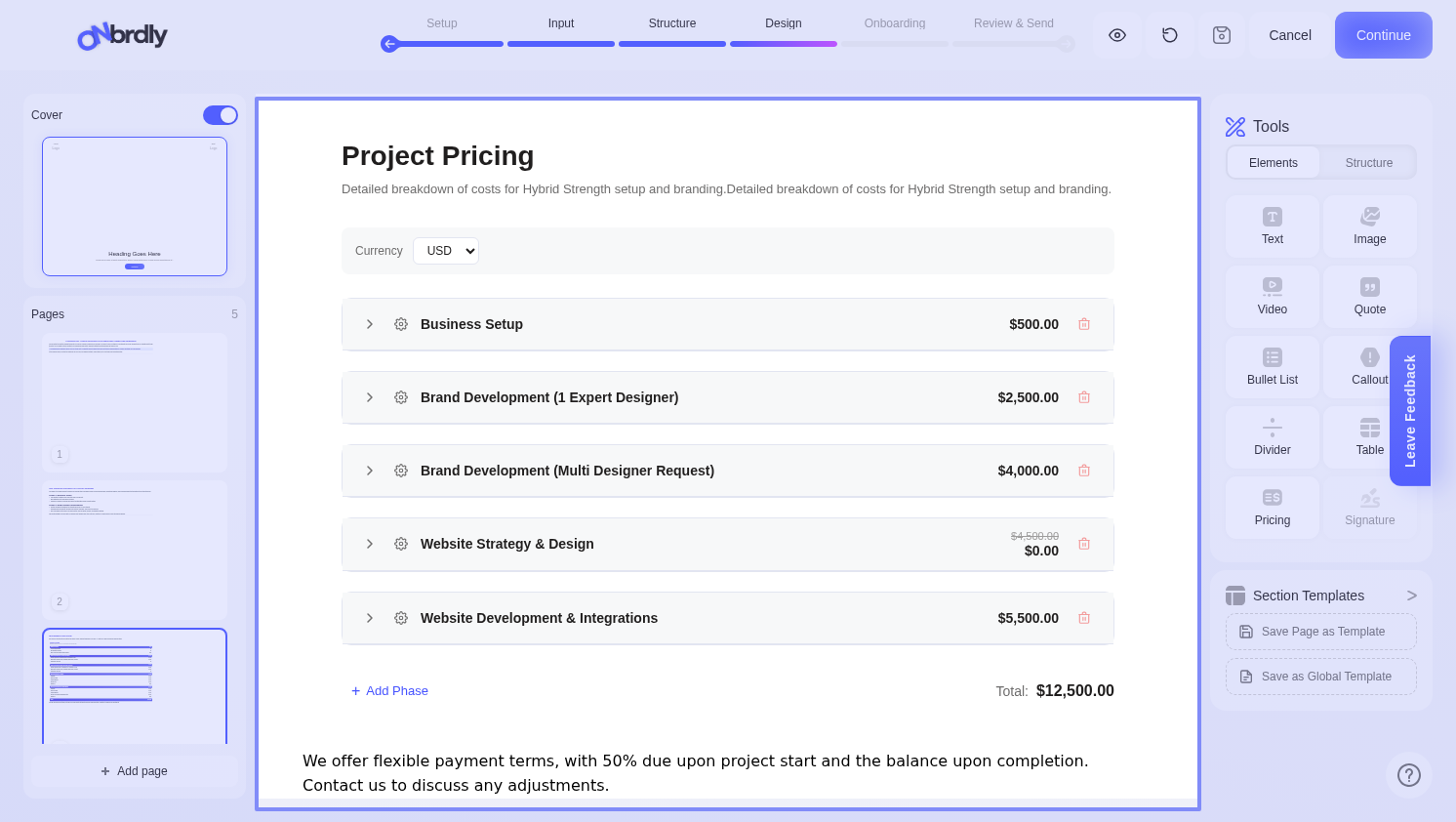
Task: Expand Section Templates arrow
Action: (1411, 596)
